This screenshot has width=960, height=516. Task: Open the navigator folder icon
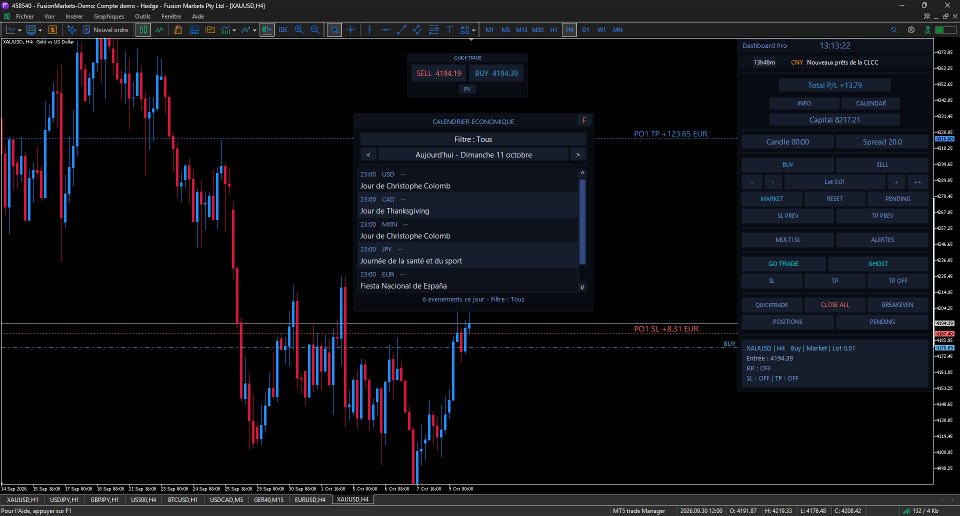click(x=210, y=29)
